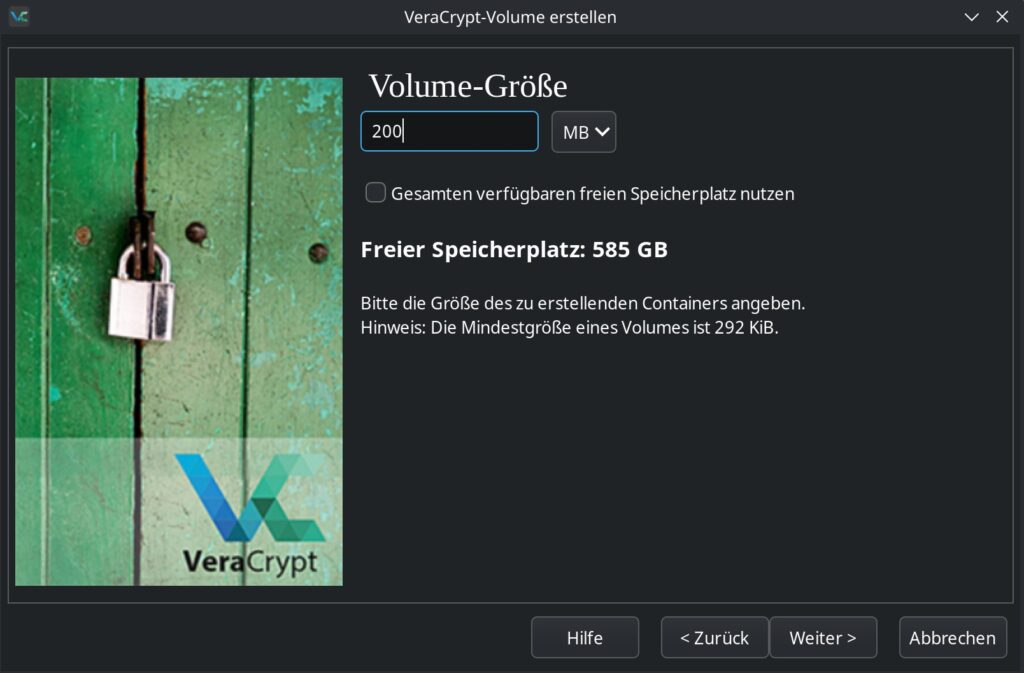Open the MB size unit dropdown
The height and width of the screenshot is (673, 1024).
click(583, 132)
